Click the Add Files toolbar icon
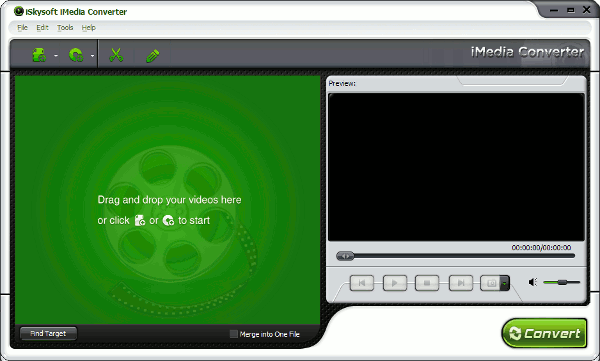 pyautogui.click(x=39, y=55)
